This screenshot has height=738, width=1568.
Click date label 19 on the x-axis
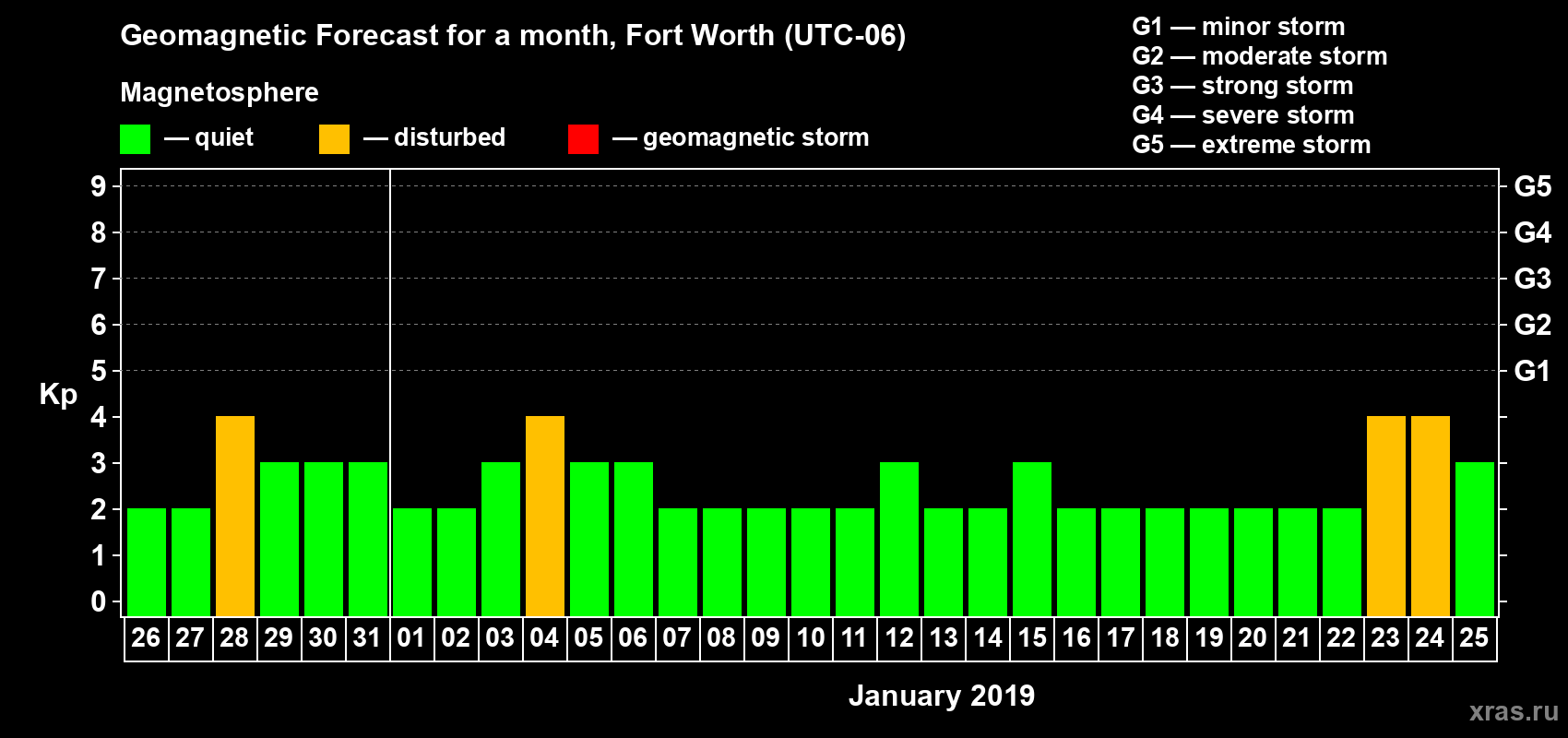click(1208, 638)
